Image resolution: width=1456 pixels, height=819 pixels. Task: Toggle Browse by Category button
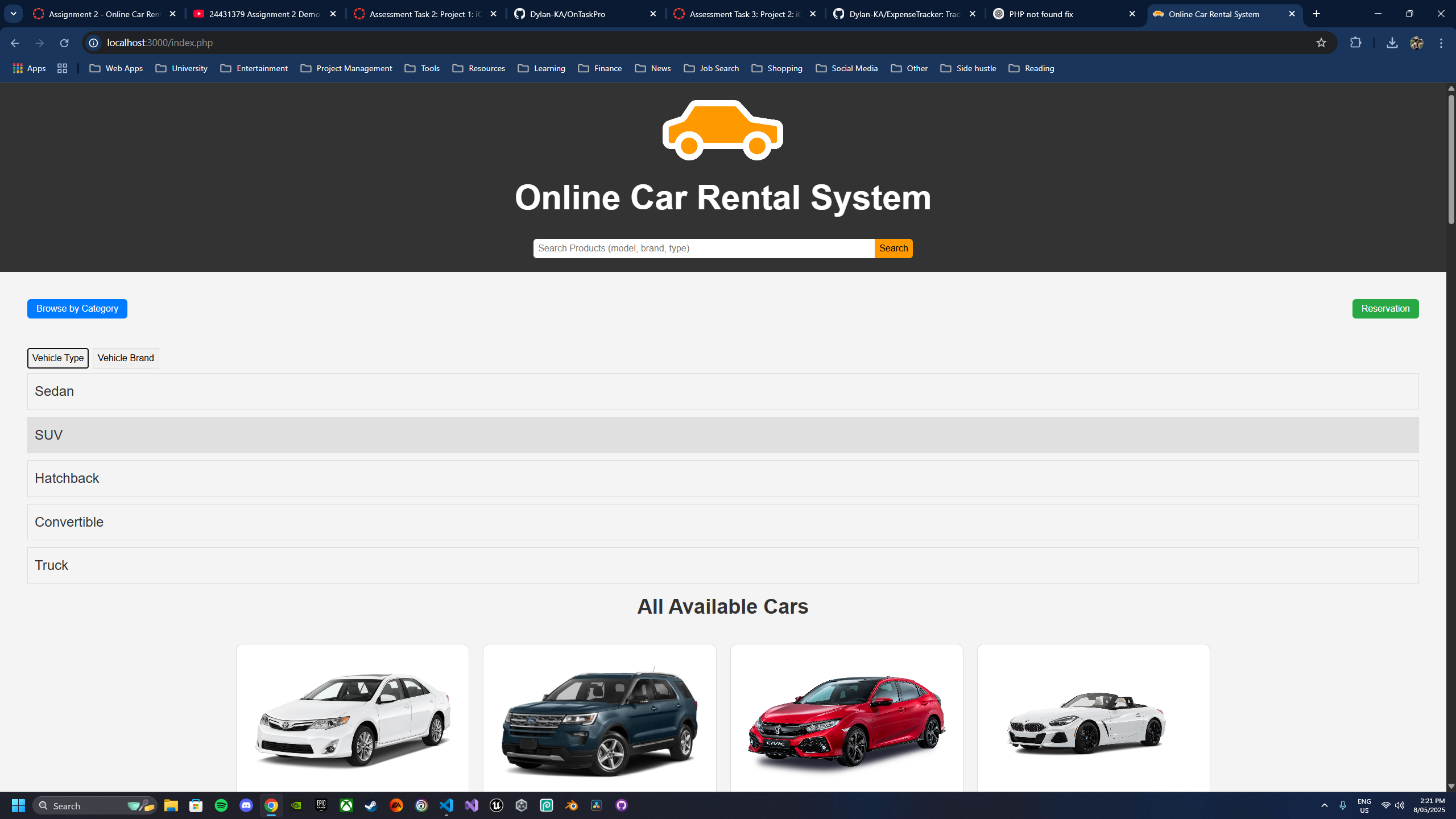click(x=77, y=309)
